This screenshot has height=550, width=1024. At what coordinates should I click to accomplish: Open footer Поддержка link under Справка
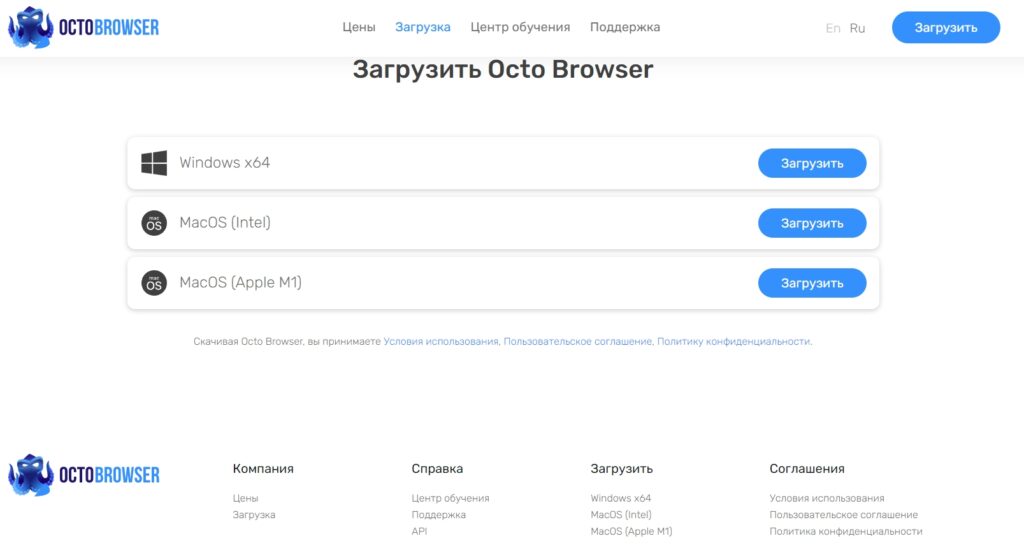click(438, 515)
